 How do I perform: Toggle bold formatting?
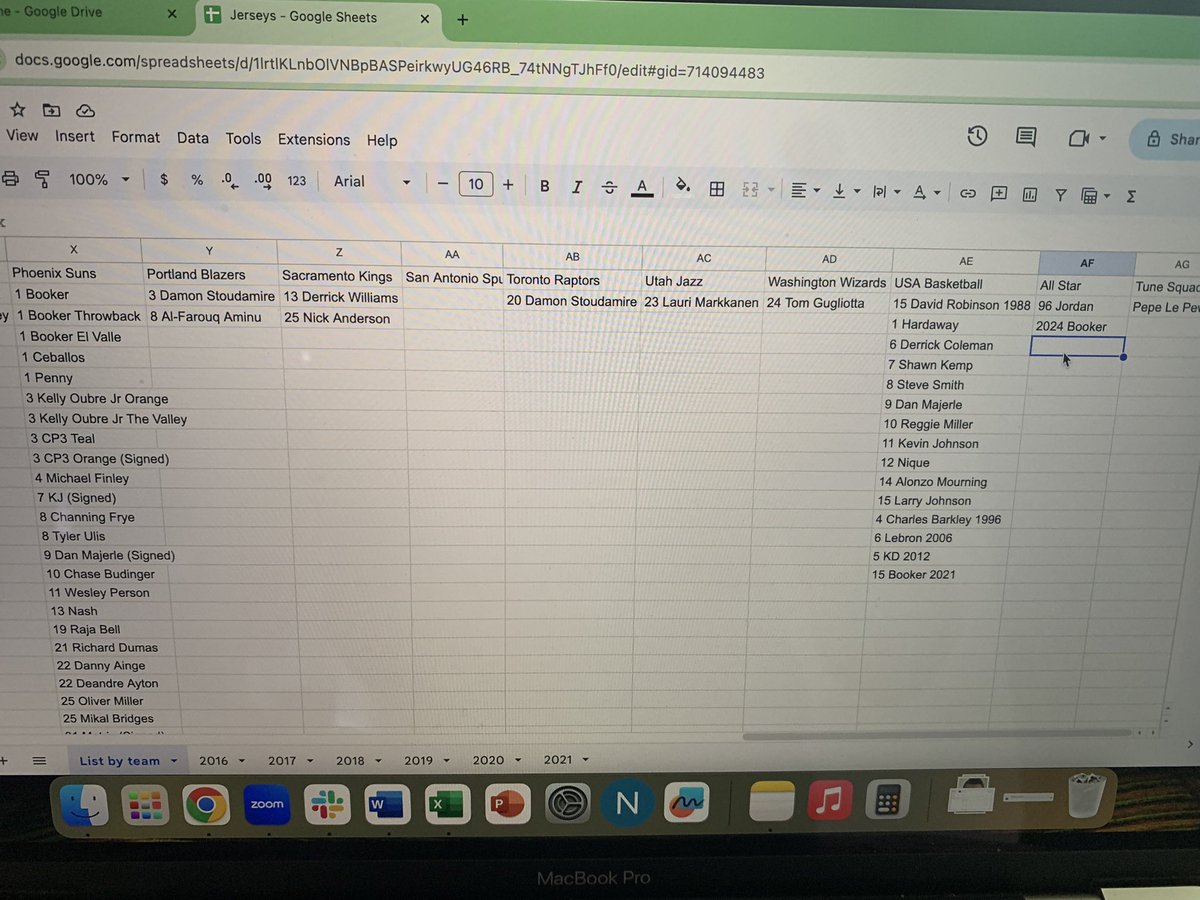[x=545, y=185]
